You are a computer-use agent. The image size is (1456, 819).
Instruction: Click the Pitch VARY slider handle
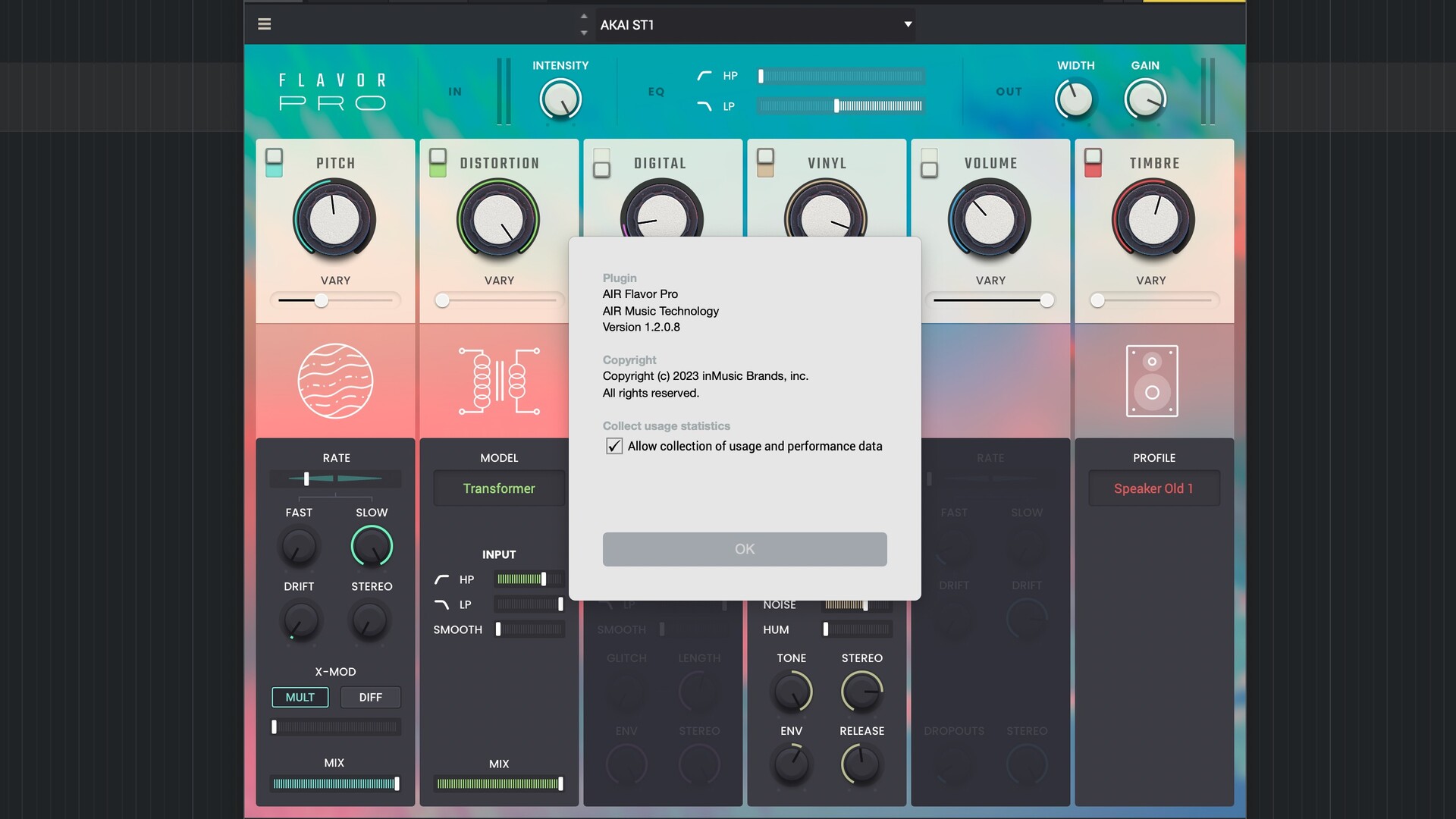pos(322,300)
